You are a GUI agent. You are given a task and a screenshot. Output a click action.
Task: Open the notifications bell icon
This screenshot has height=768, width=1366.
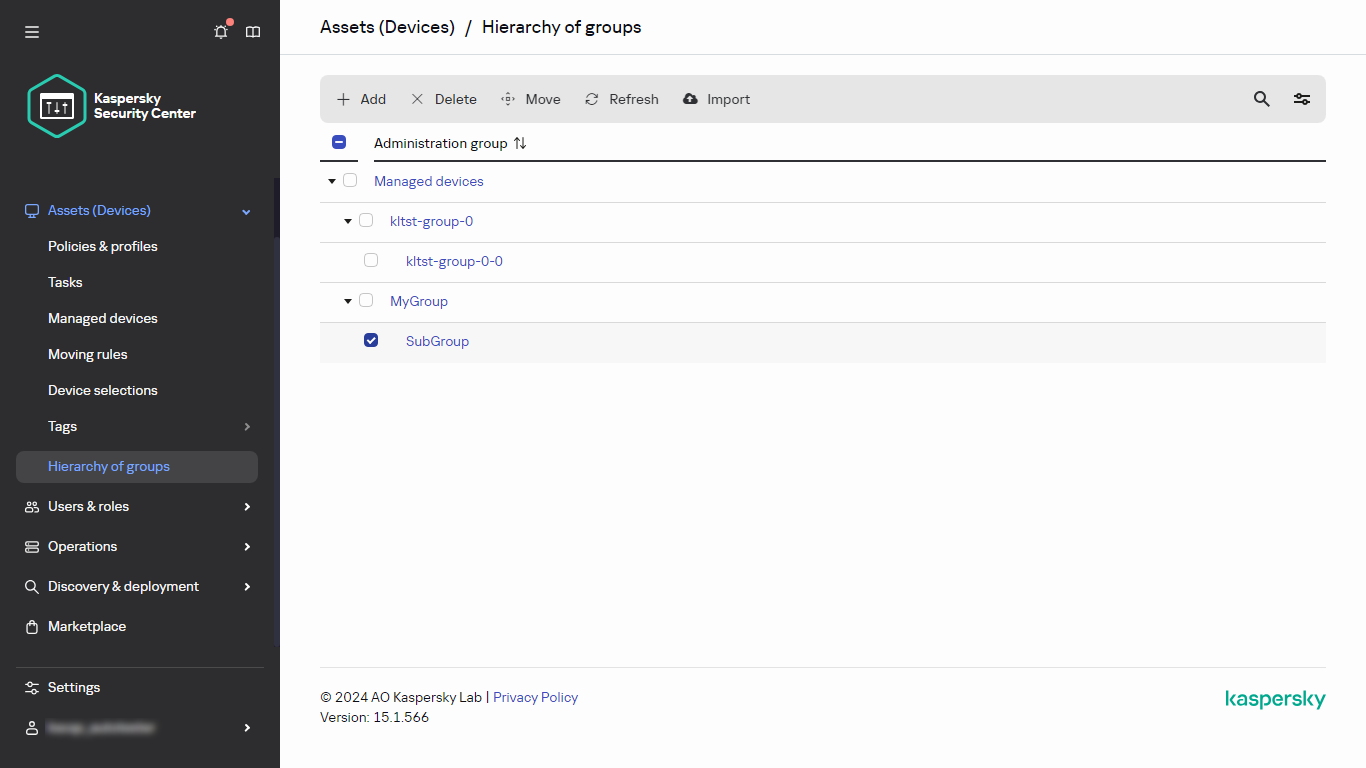[221, 32]
